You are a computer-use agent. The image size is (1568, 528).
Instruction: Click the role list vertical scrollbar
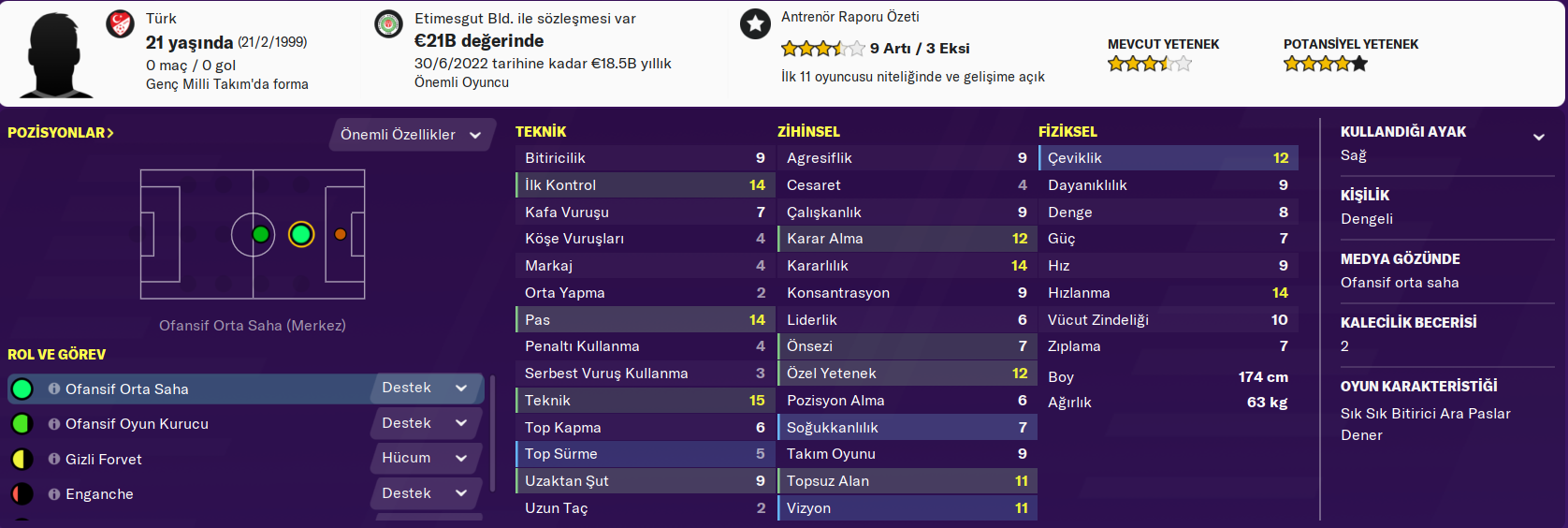pyautogui.click(x=491, y=431)
